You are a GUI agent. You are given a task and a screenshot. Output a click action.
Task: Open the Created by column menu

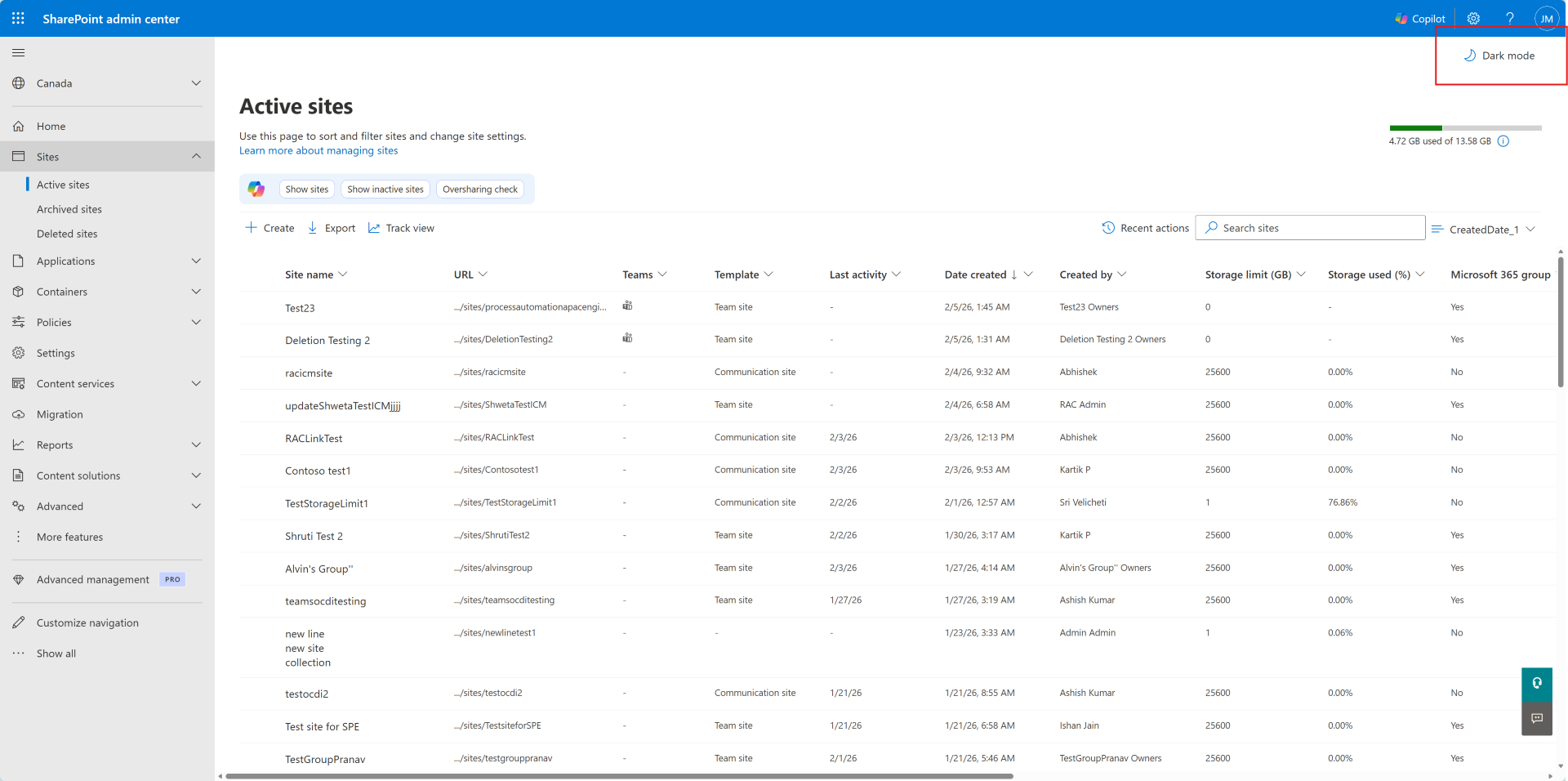[1093, 274]
